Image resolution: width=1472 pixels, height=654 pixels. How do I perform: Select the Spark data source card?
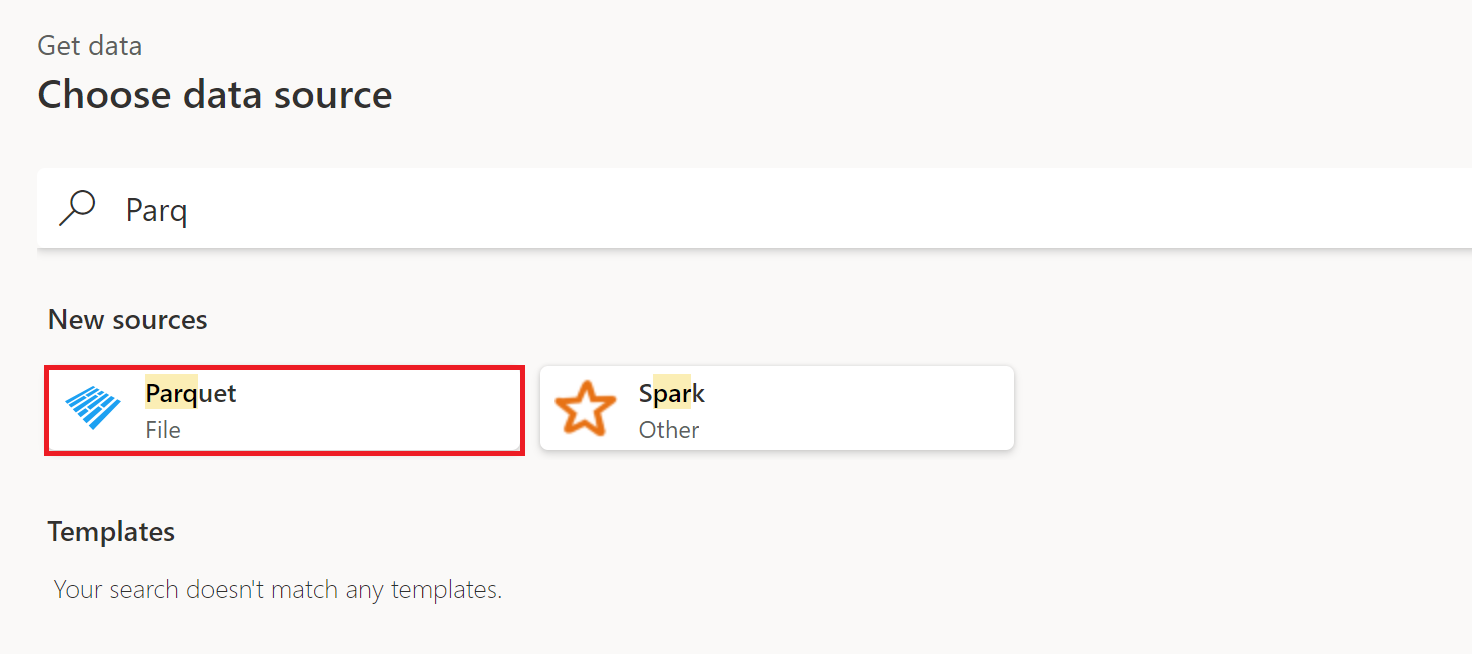(776, 408)
